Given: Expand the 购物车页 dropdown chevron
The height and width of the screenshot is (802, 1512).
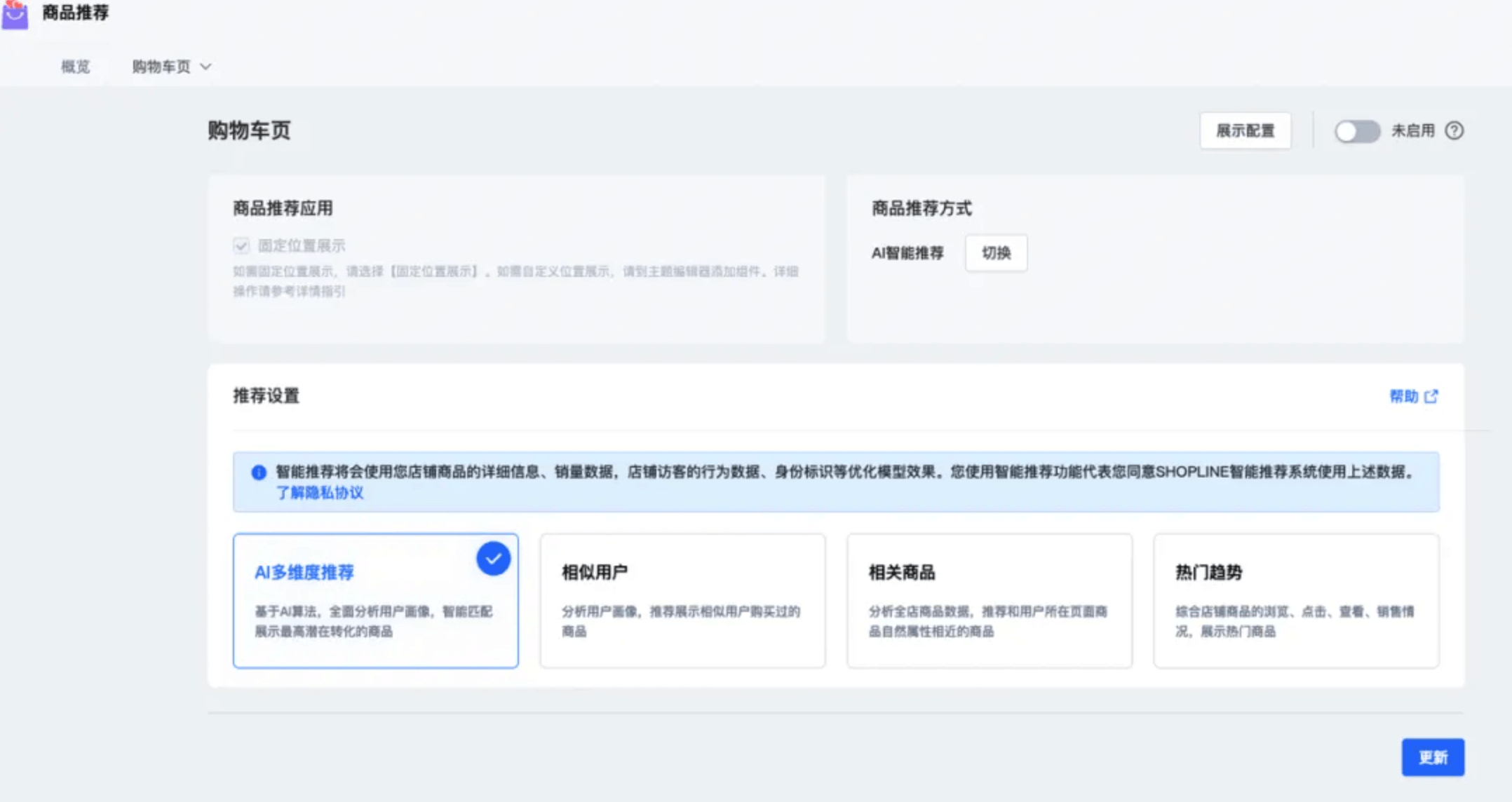Looking at the screenshot, I should coord(205,67).
